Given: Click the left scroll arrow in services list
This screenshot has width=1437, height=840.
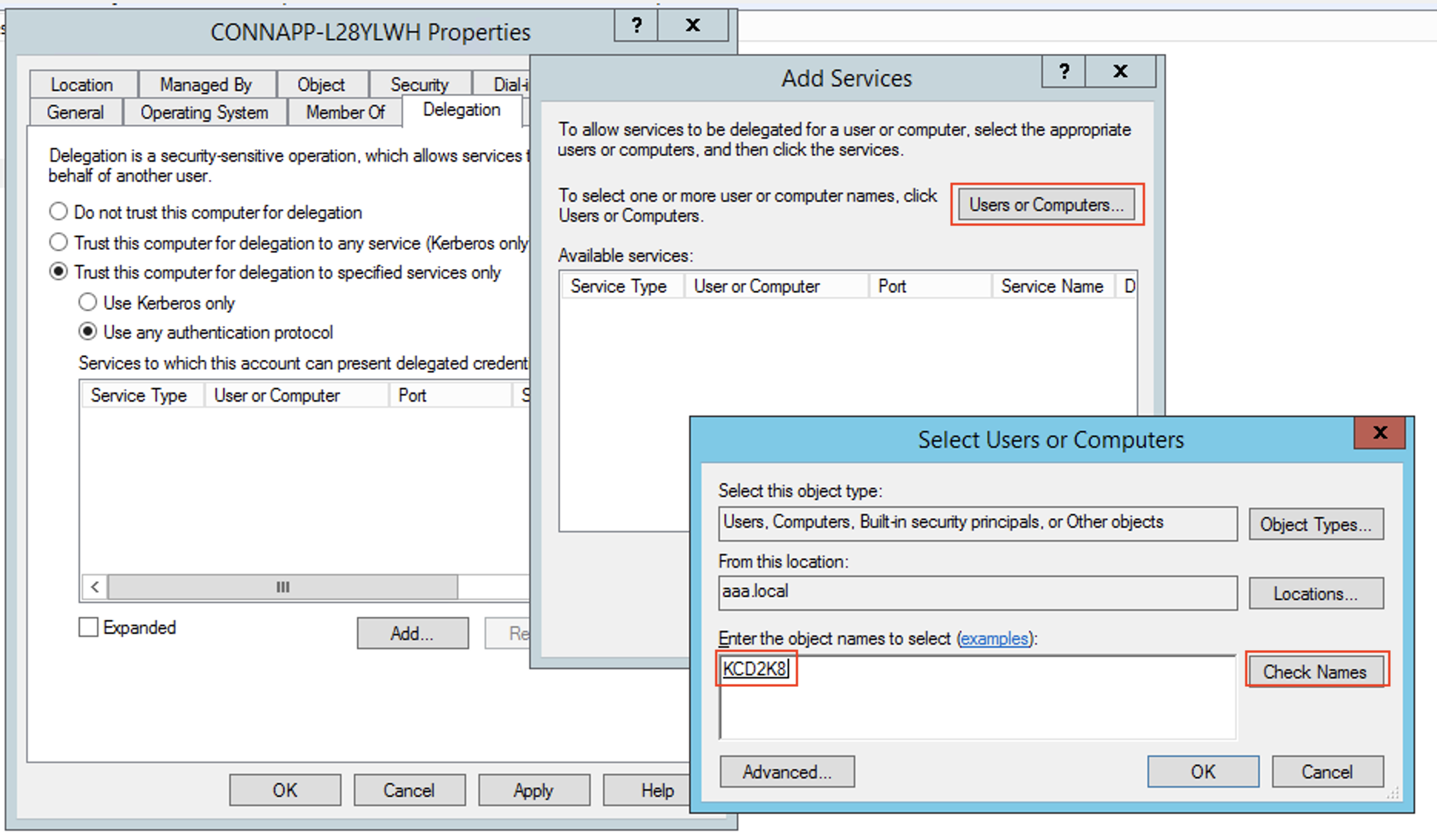Looking at the screenshot, I should tap(95, 587).
